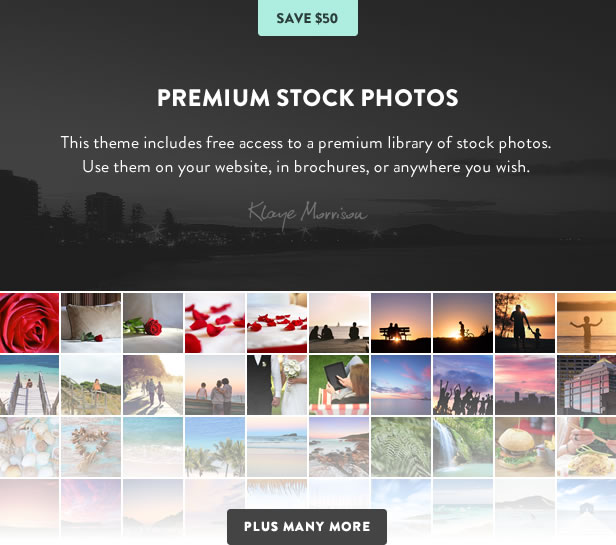Viewport: 616px width, 545px height.
Task: Click the PLUS MANY MORE button
Action: [x=307, y=527]
